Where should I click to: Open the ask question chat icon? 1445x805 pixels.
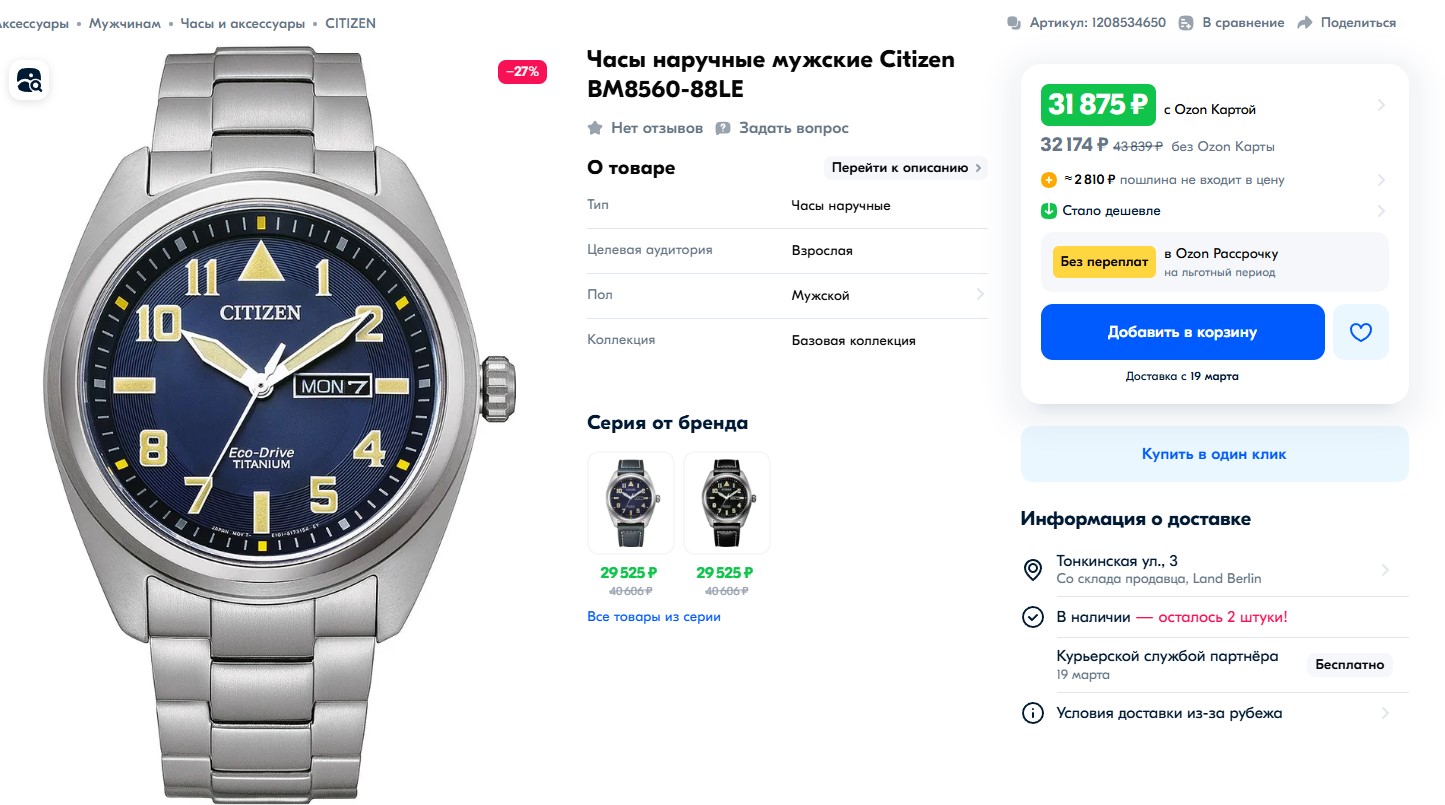(723, 128)
